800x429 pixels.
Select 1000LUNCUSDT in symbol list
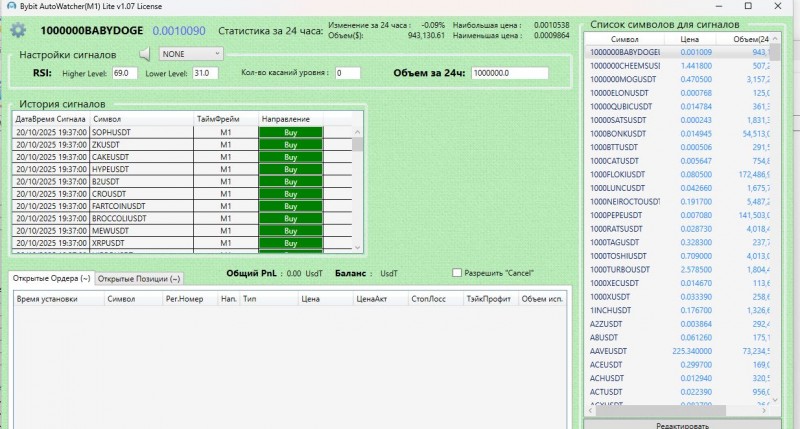pos(678,188)
